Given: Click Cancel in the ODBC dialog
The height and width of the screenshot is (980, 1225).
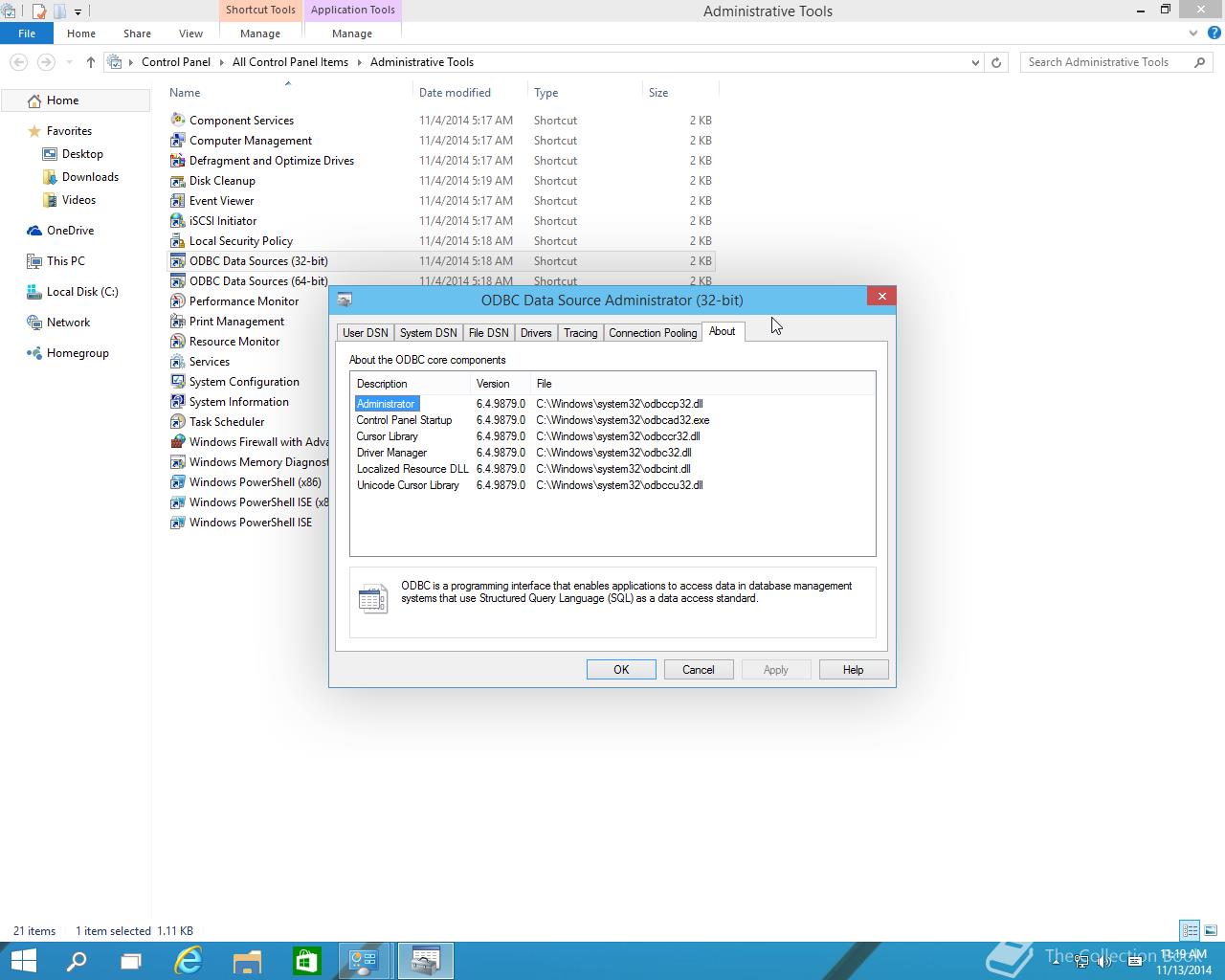Looking at the screenshot, I should tap(699, 670).
